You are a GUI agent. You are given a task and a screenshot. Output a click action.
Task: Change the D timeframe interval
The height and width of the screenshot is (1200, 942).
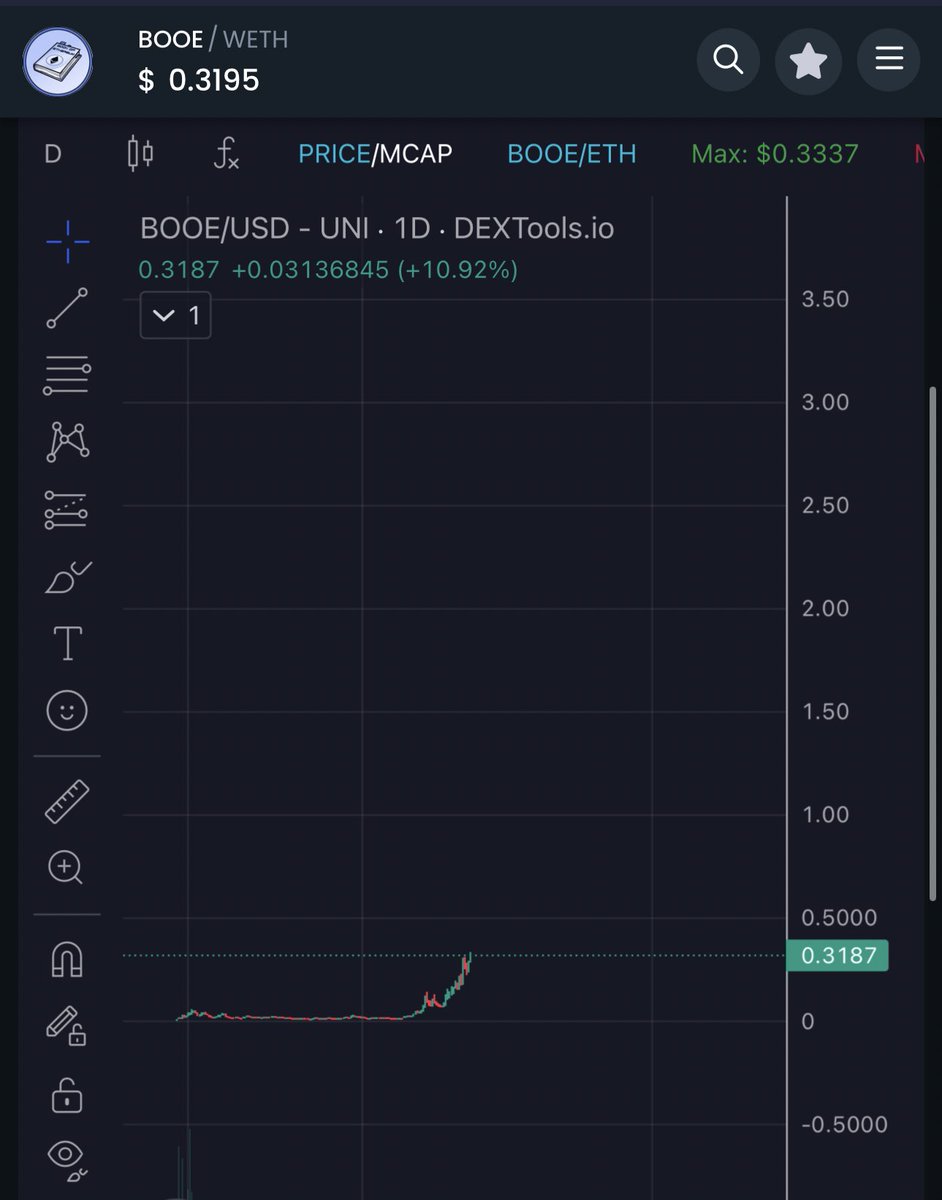click(x=53, y=154)
